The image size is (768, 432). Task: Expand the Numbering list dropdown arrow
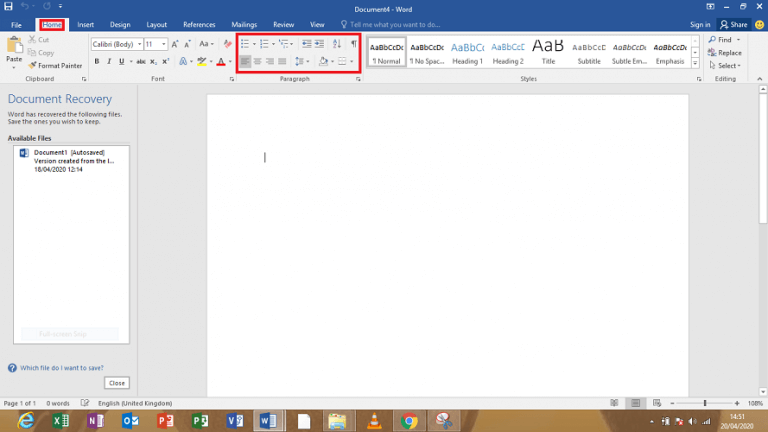click(x=273, y=44)
